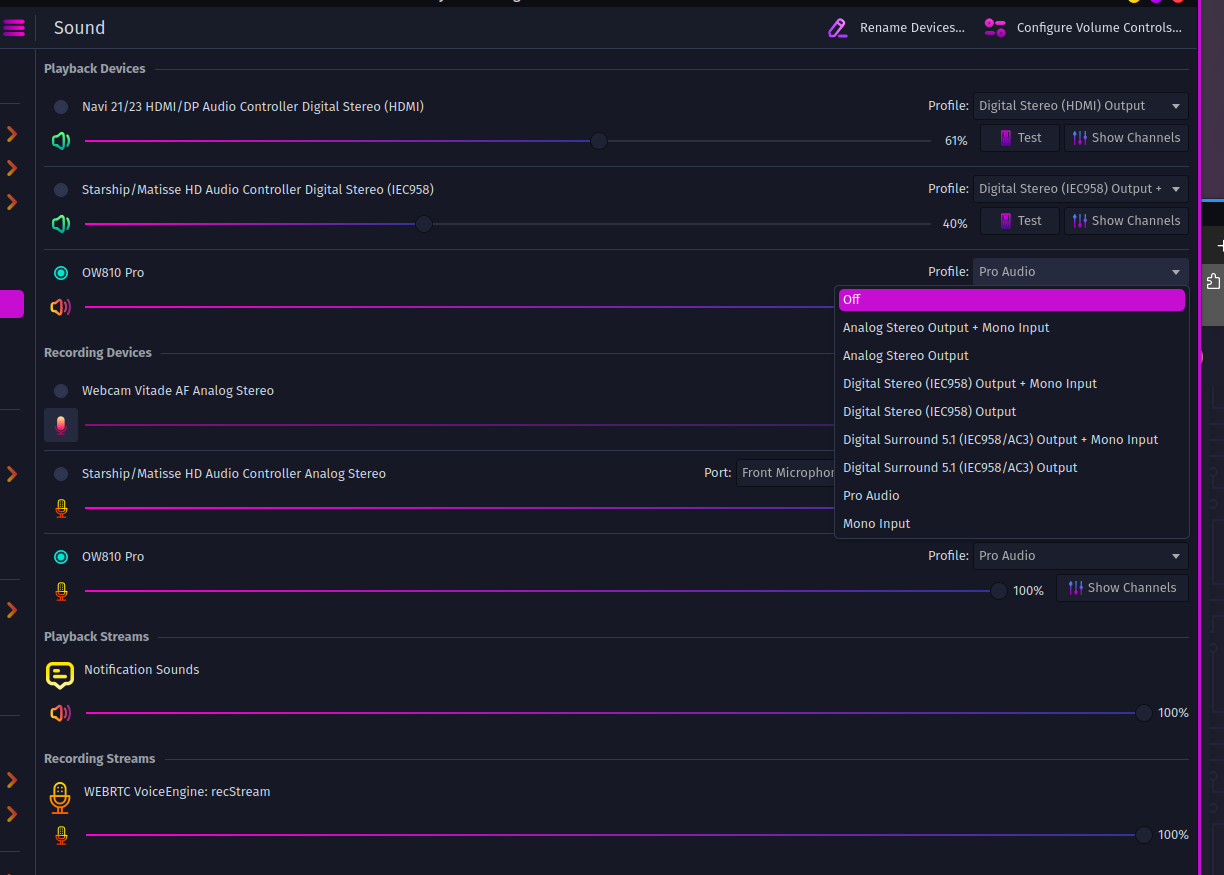Click the Recording Devices section heading
The height and width of the screenshot is (875, 1224).
[98, 353]
